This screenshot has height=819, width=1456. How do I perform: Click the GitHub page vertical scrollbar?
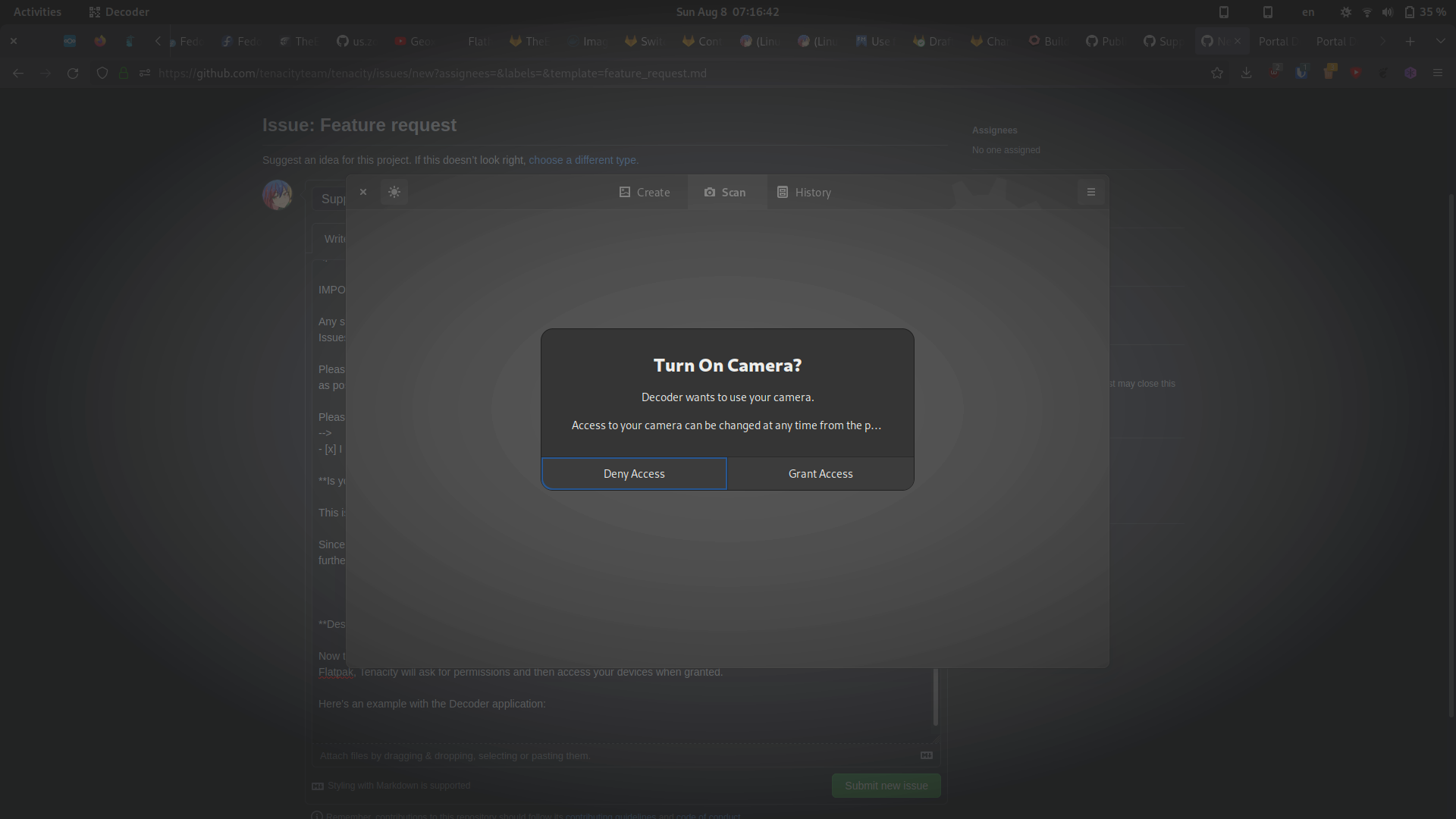tap(1451, 455)
